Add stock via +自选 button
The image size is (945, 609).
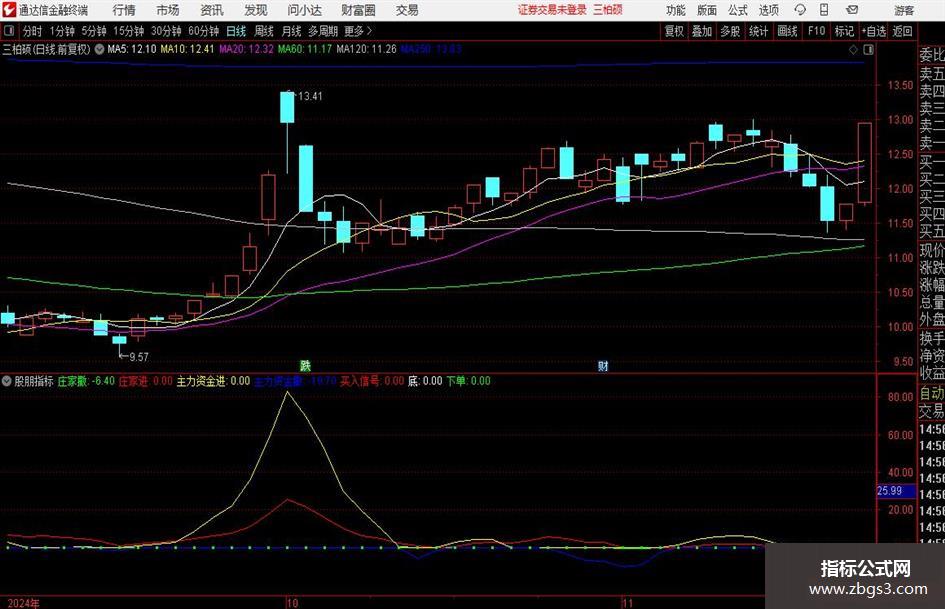click(874, 31)
